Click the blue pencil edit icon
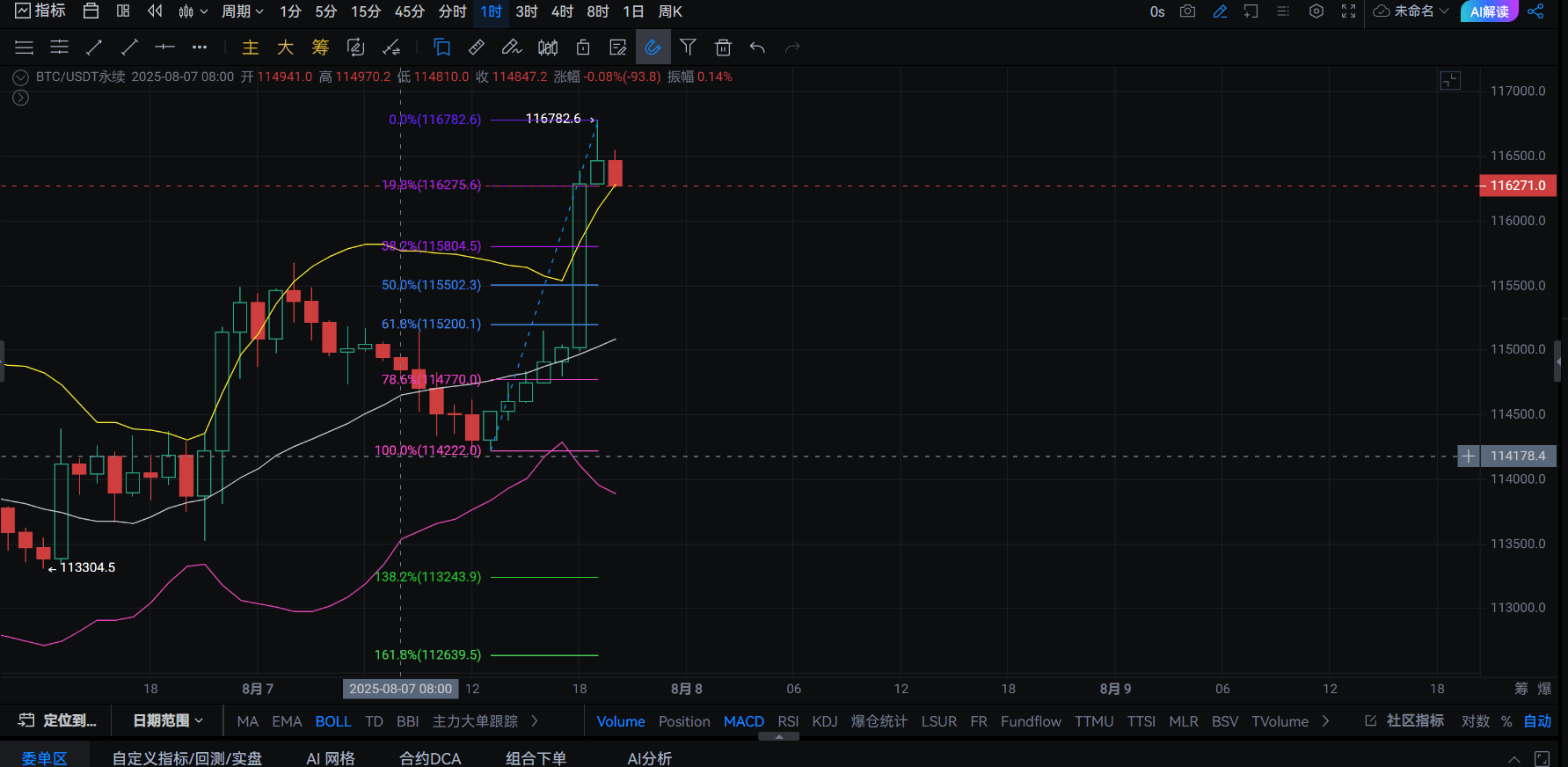Image resolution: width=1568 pixels, height=767 pixels. point(1220,11)
